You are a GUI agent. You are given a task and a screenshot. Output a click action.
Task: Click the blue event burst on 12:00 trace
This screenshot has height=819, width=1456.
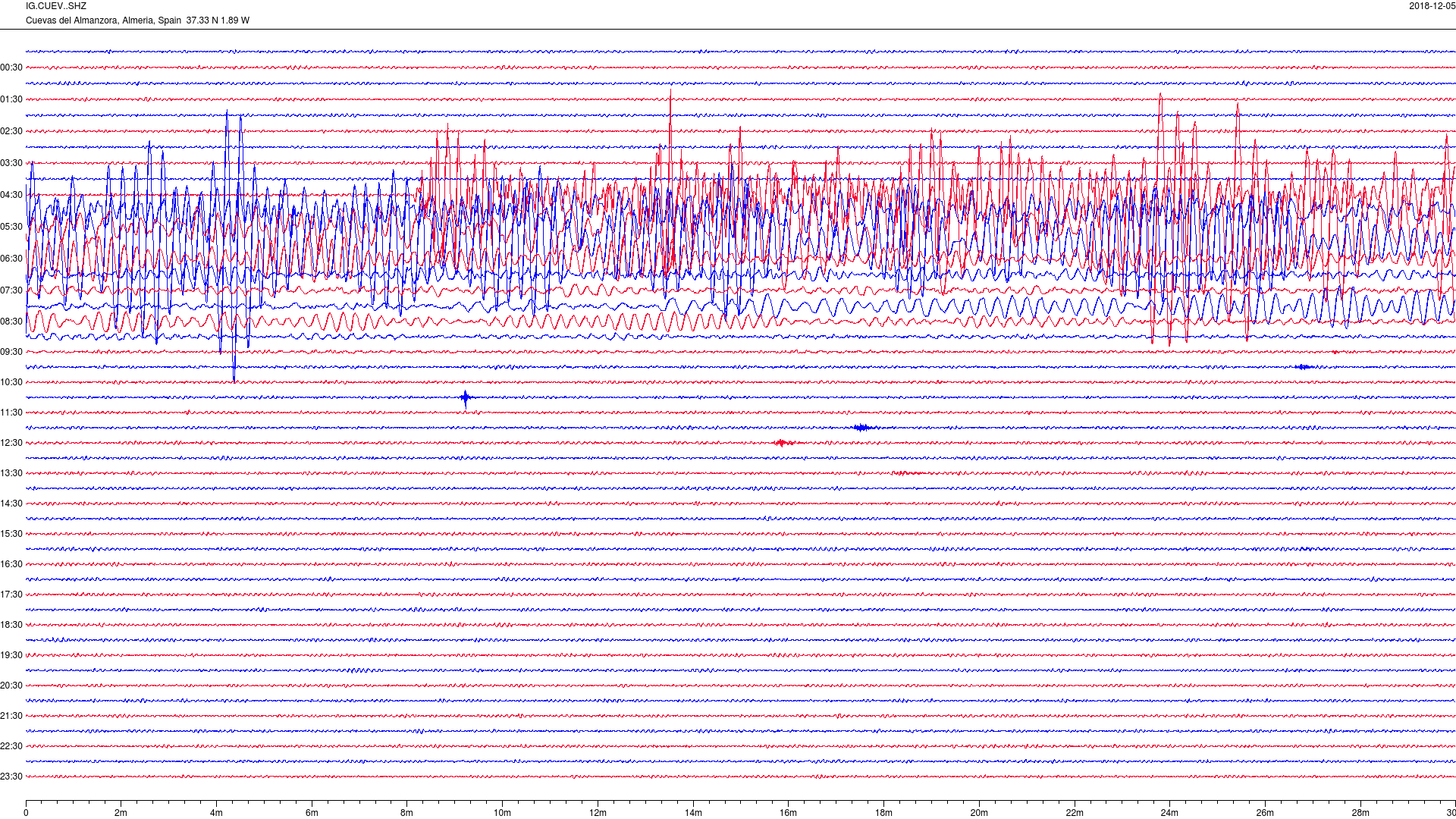(x=862, y=428)
